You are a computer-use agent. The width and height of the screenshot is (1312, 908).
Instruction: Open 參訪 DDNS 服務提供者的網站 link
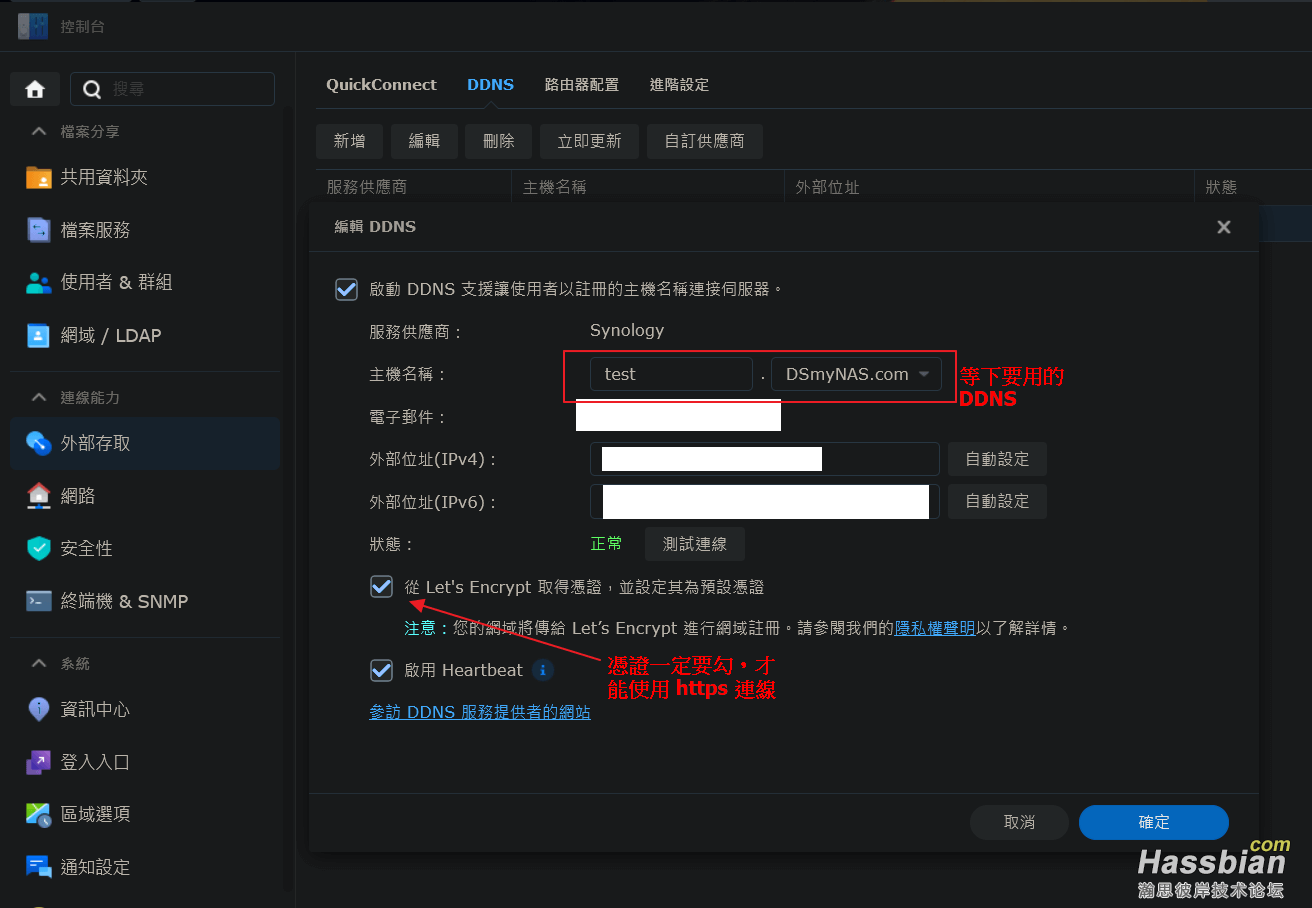pos(480,712)
